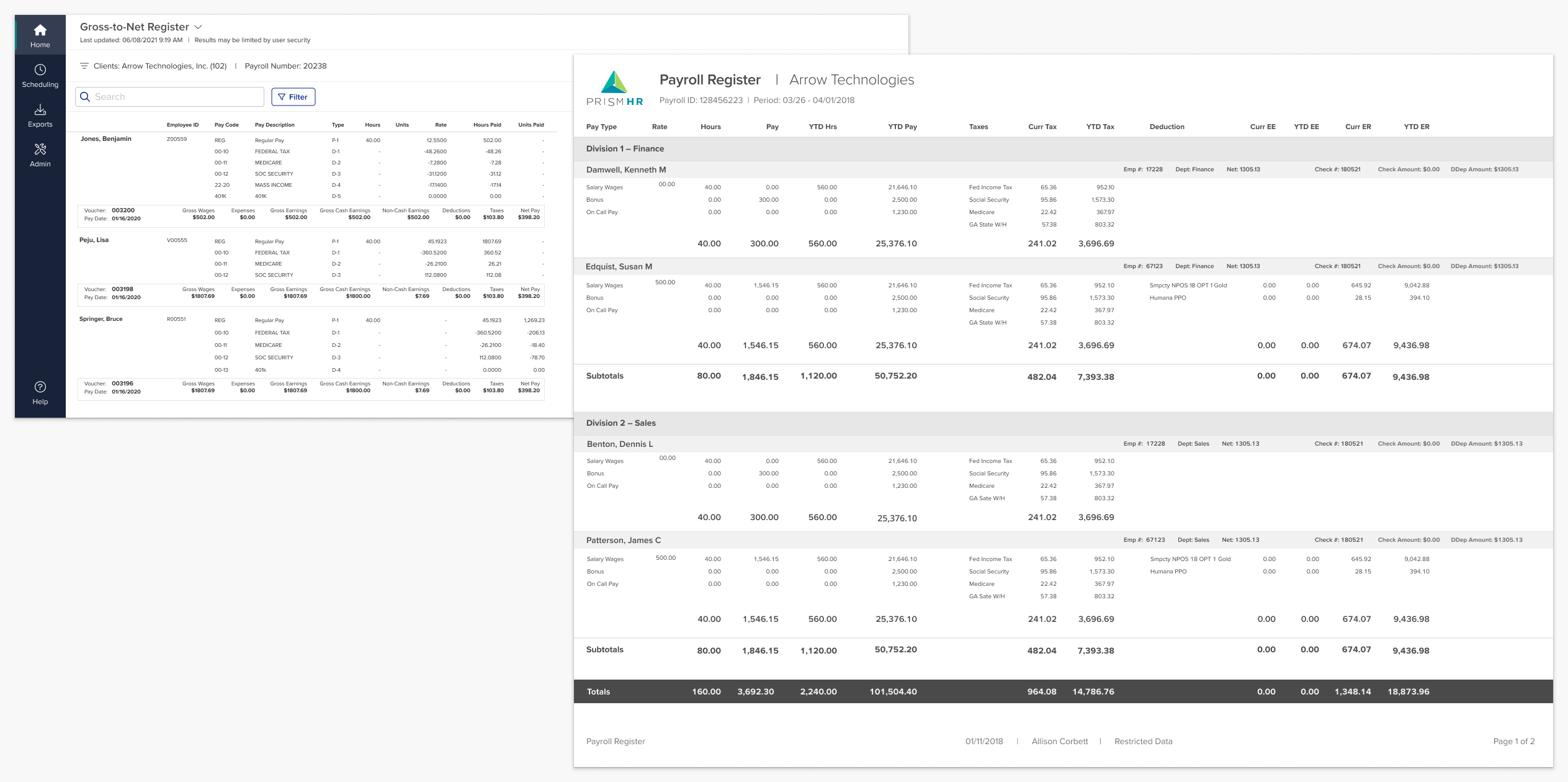The image size is (1568, 782).
Task: Select employee row Jones, Benjamin
Action: (x=105, y=139)
